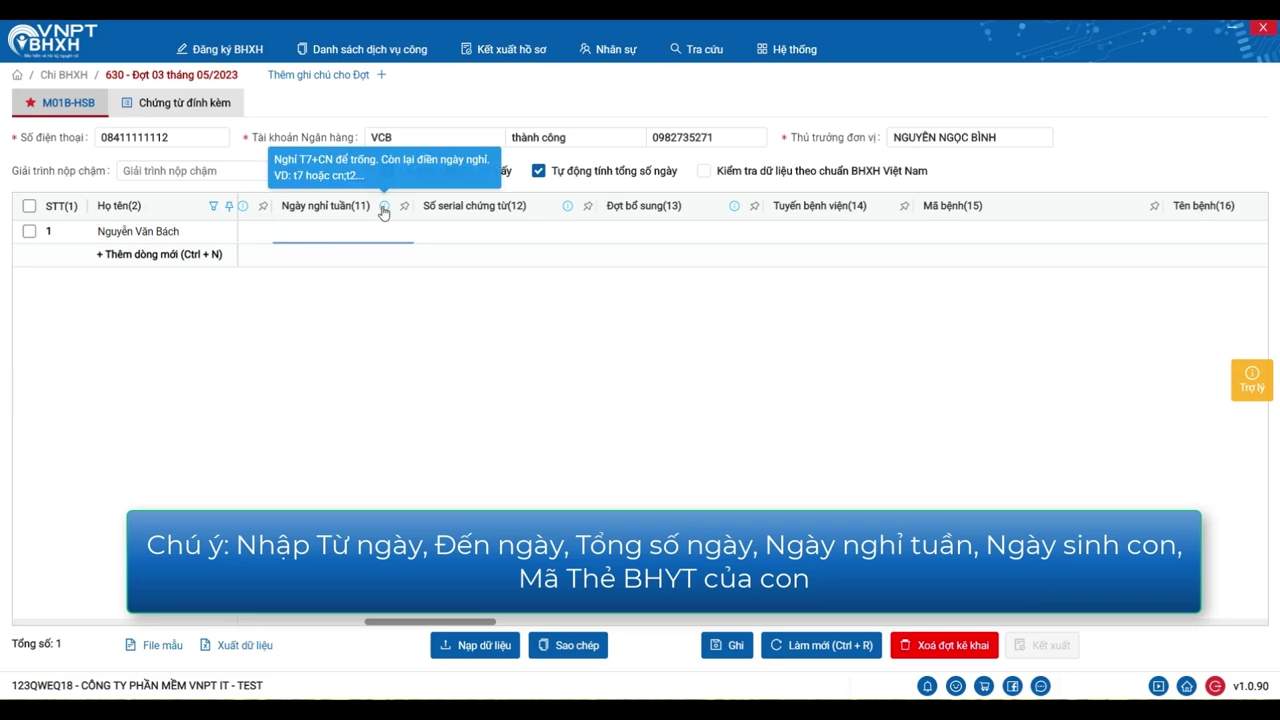The height and width of the screenshot is (720, 1280).
Task: Click the filter icon in Họ tên column
Action: pos(213,206)
